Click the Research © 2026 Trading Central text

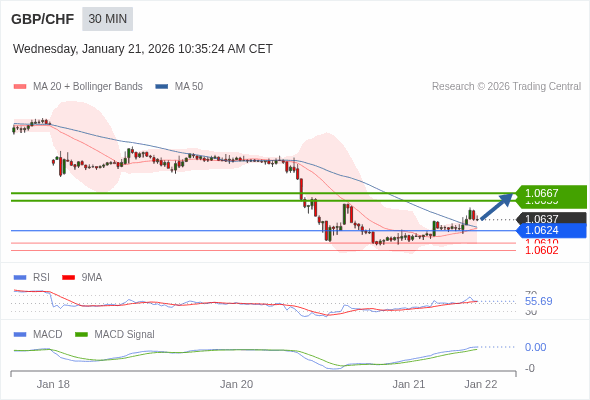(506, 87)
